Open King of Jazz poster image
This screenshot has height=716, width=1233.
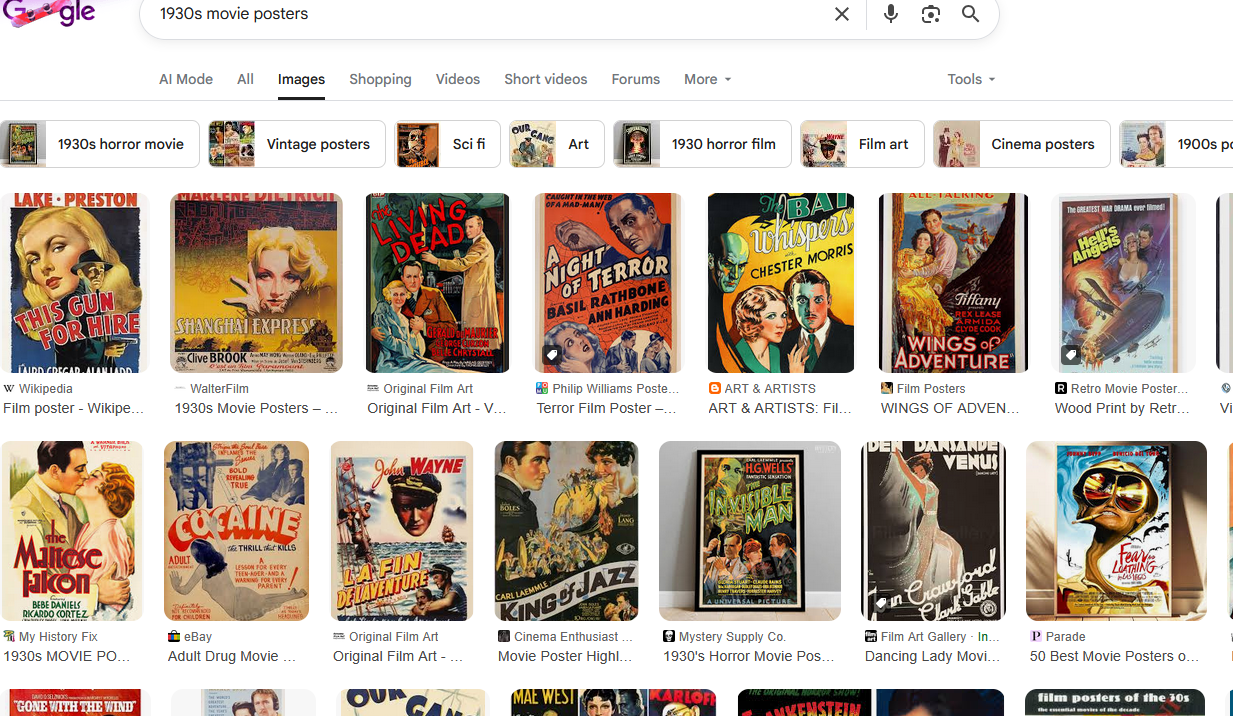566,531
